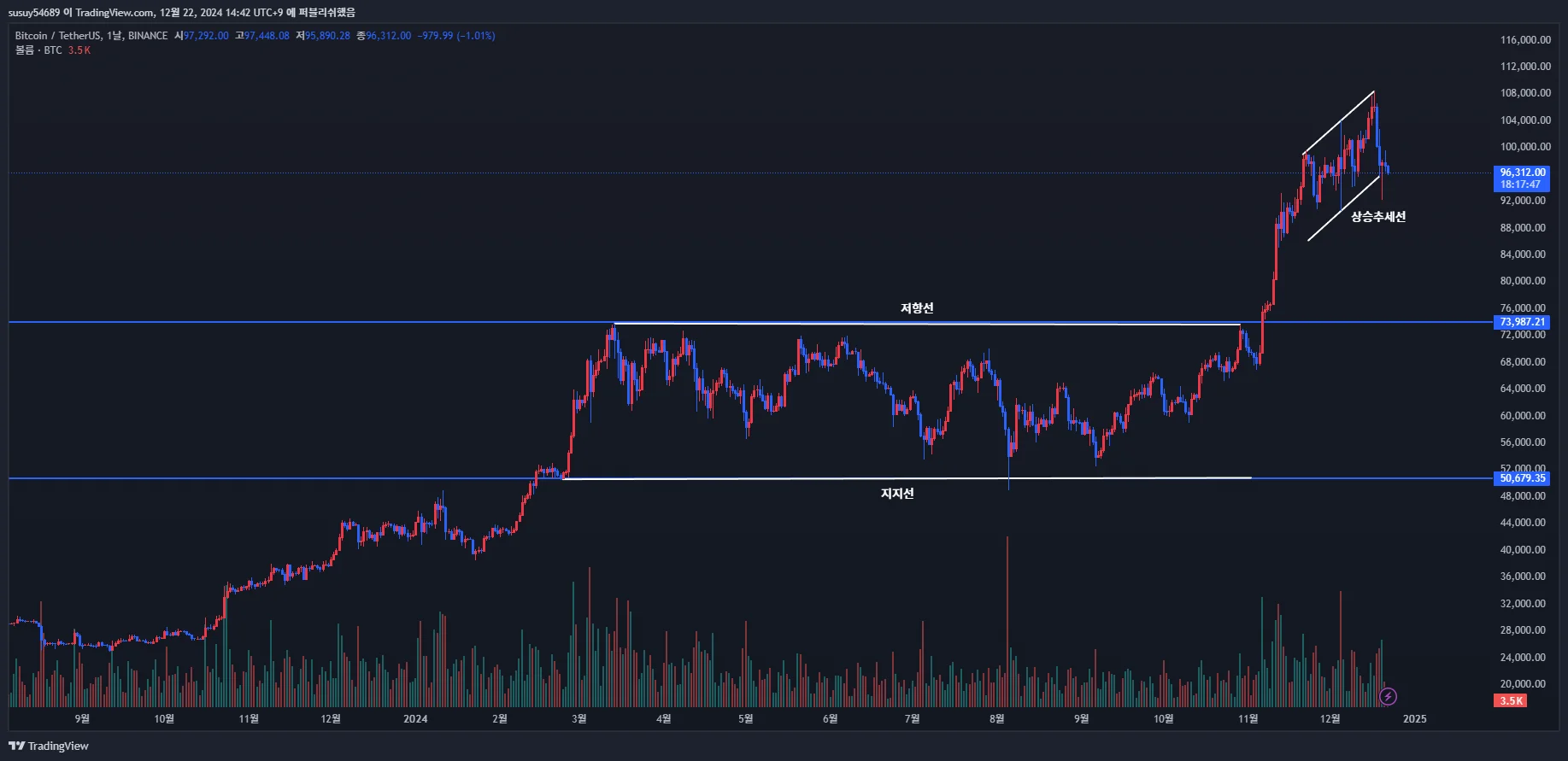Click the 116,000.00 price axis label
The width and height of the screenshot is (1568, 761).
point(1525,40)
